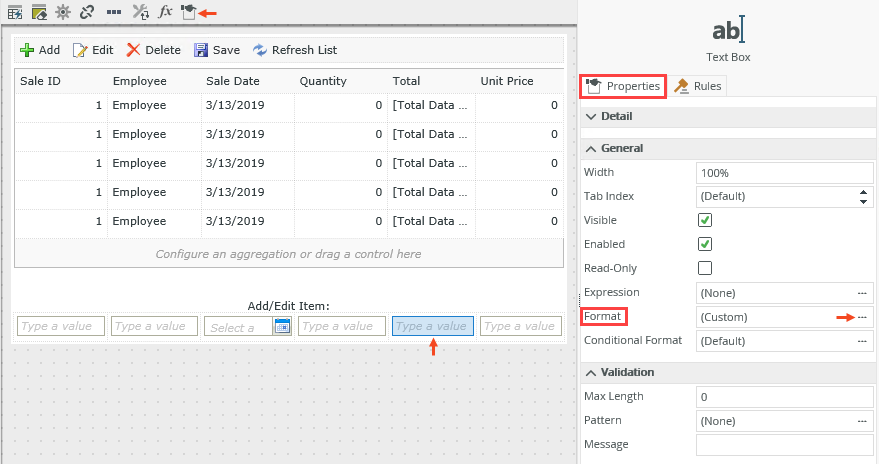
Task: Click the Unit Price text box in Add/Edit row
Action: 521,326
